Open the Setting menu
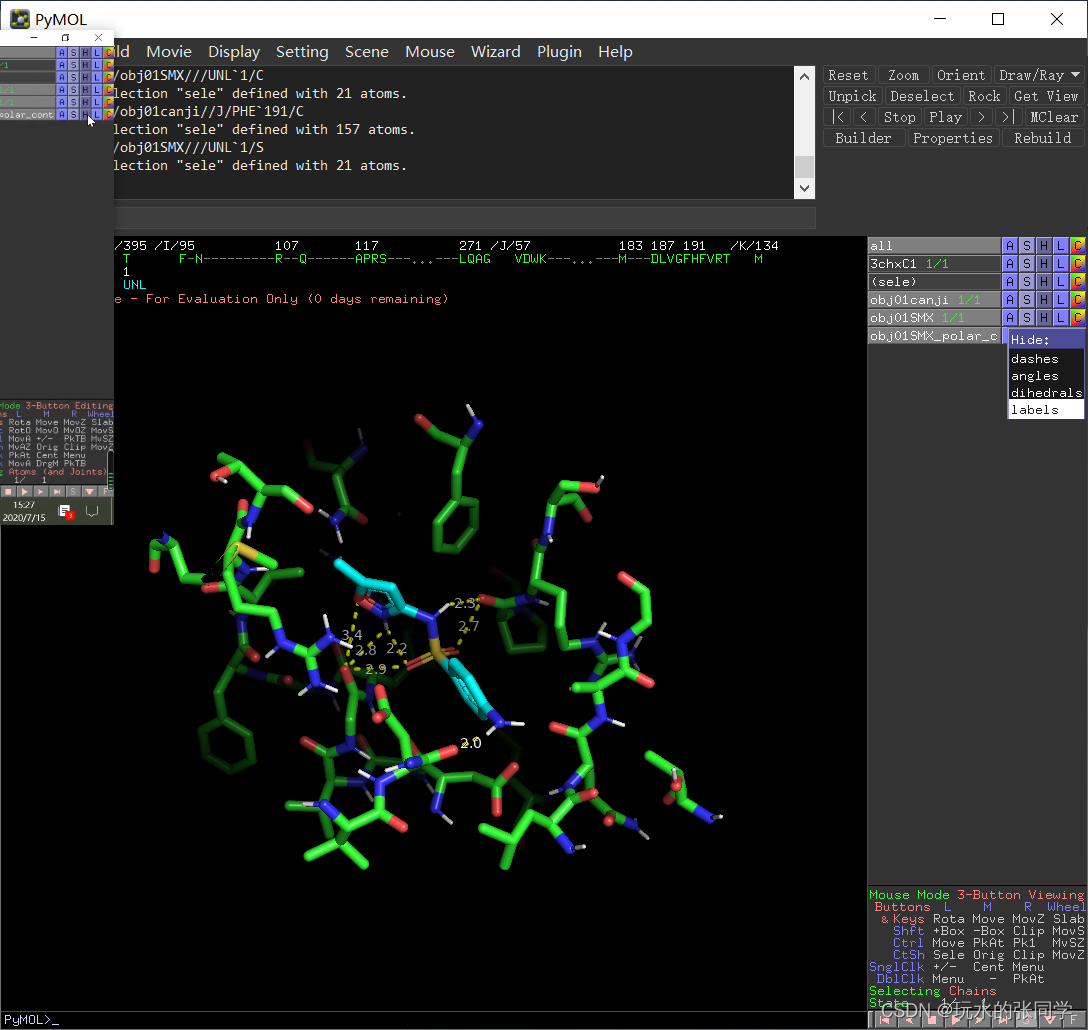Viewport: 1088px width, 1030px height. click(x=302, y=52)
